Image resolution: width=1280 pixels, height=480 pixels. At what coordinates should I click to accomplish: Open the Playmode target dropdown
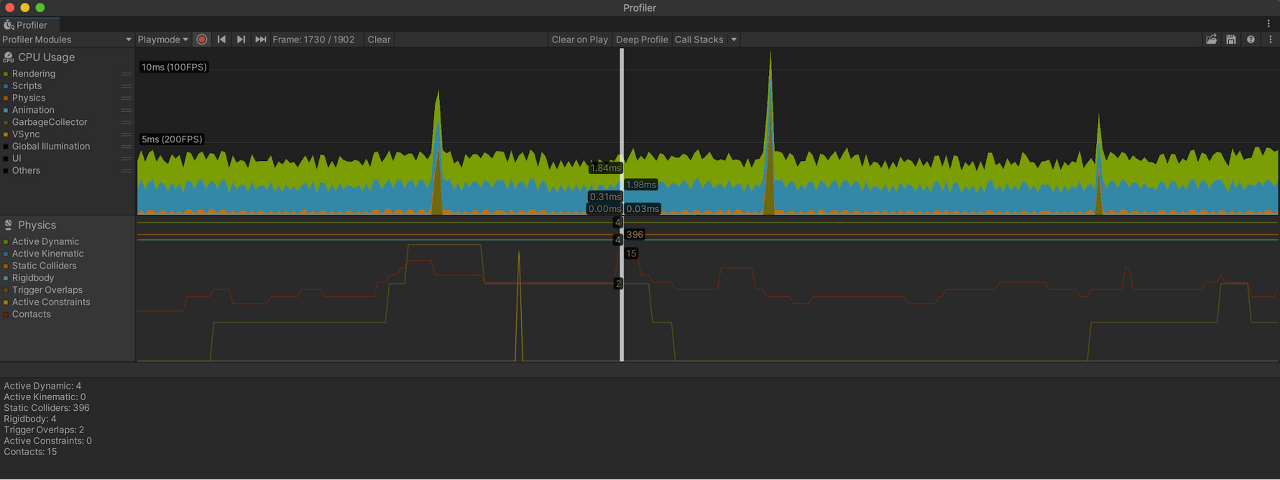pyautogui.click(x=163, y=40)
